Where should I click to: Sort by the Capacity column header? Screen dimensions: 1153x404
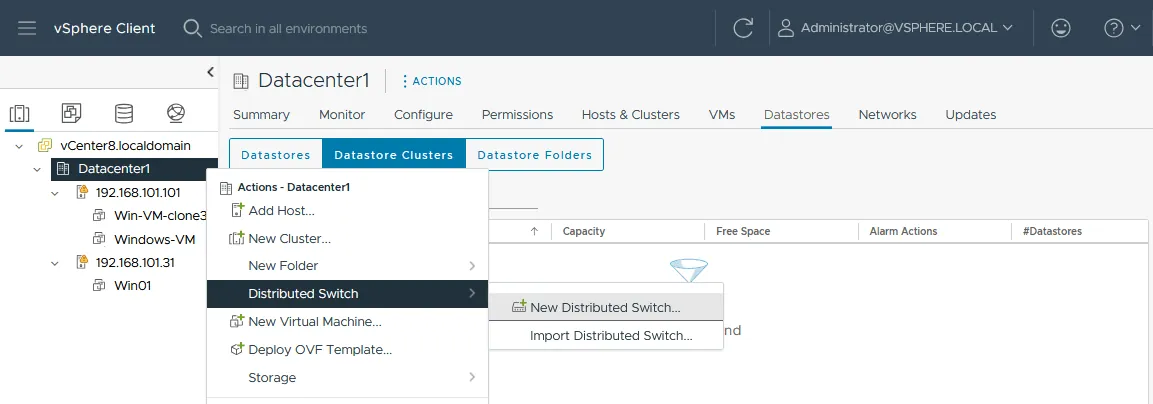584,231
